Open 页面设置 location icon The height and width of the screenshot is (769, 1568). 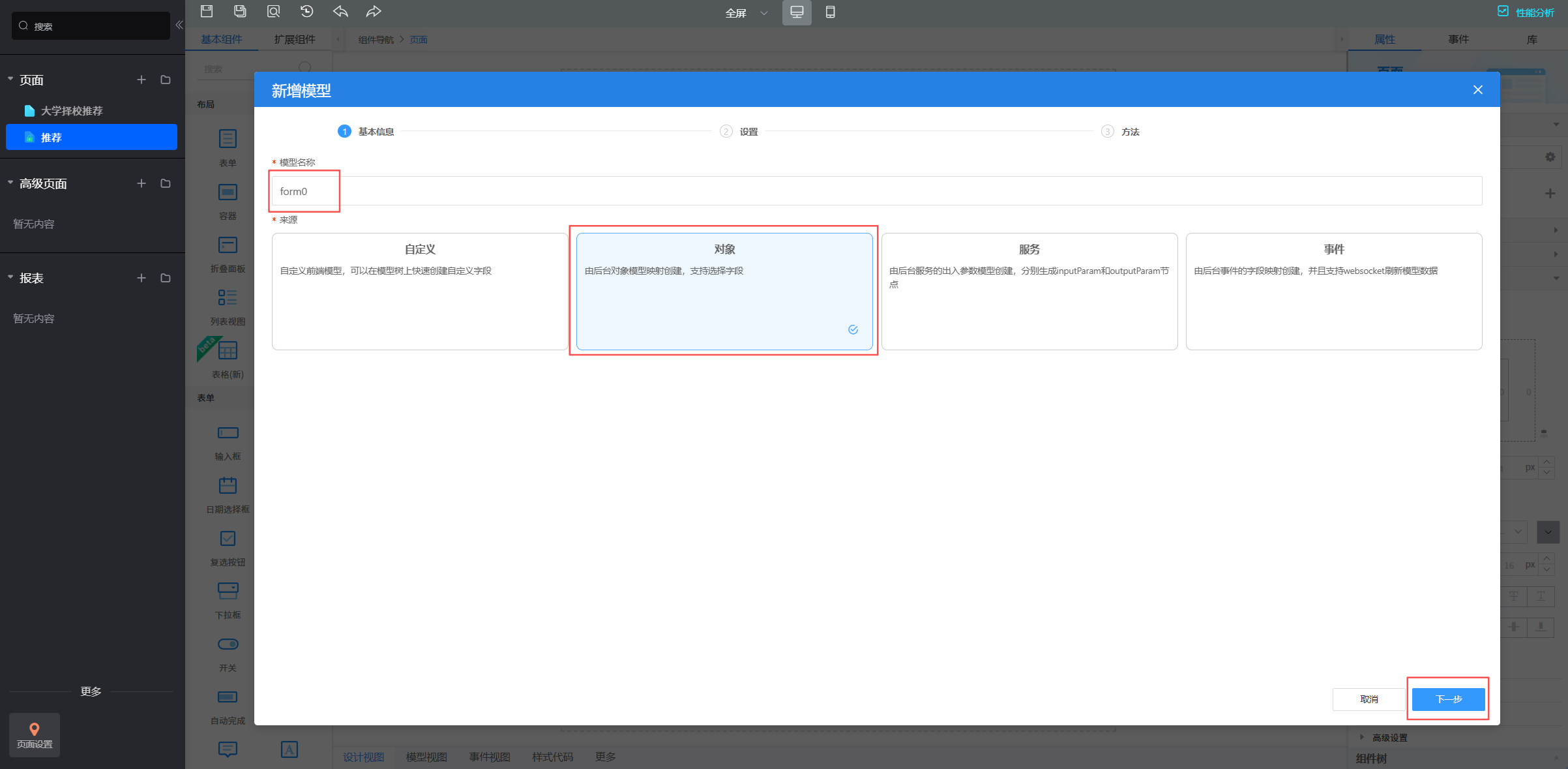pyautogui.click(x=35, y=734)
